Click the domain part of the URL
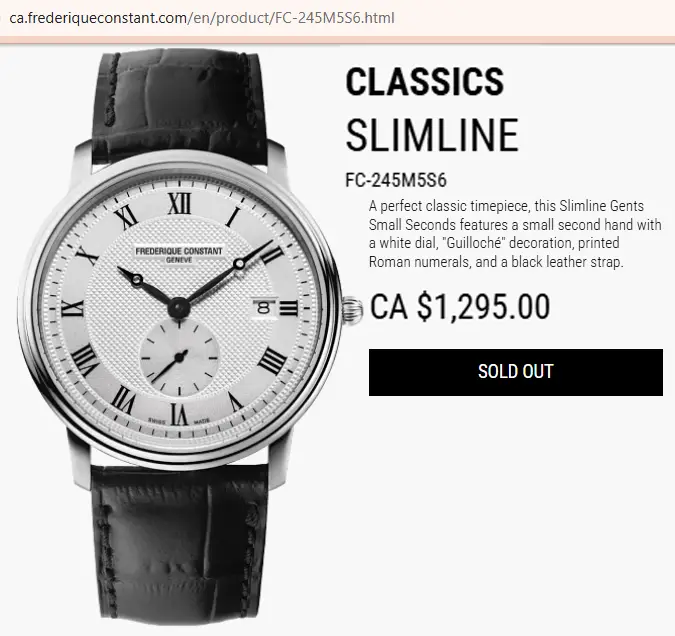 (x=98, y=18)
